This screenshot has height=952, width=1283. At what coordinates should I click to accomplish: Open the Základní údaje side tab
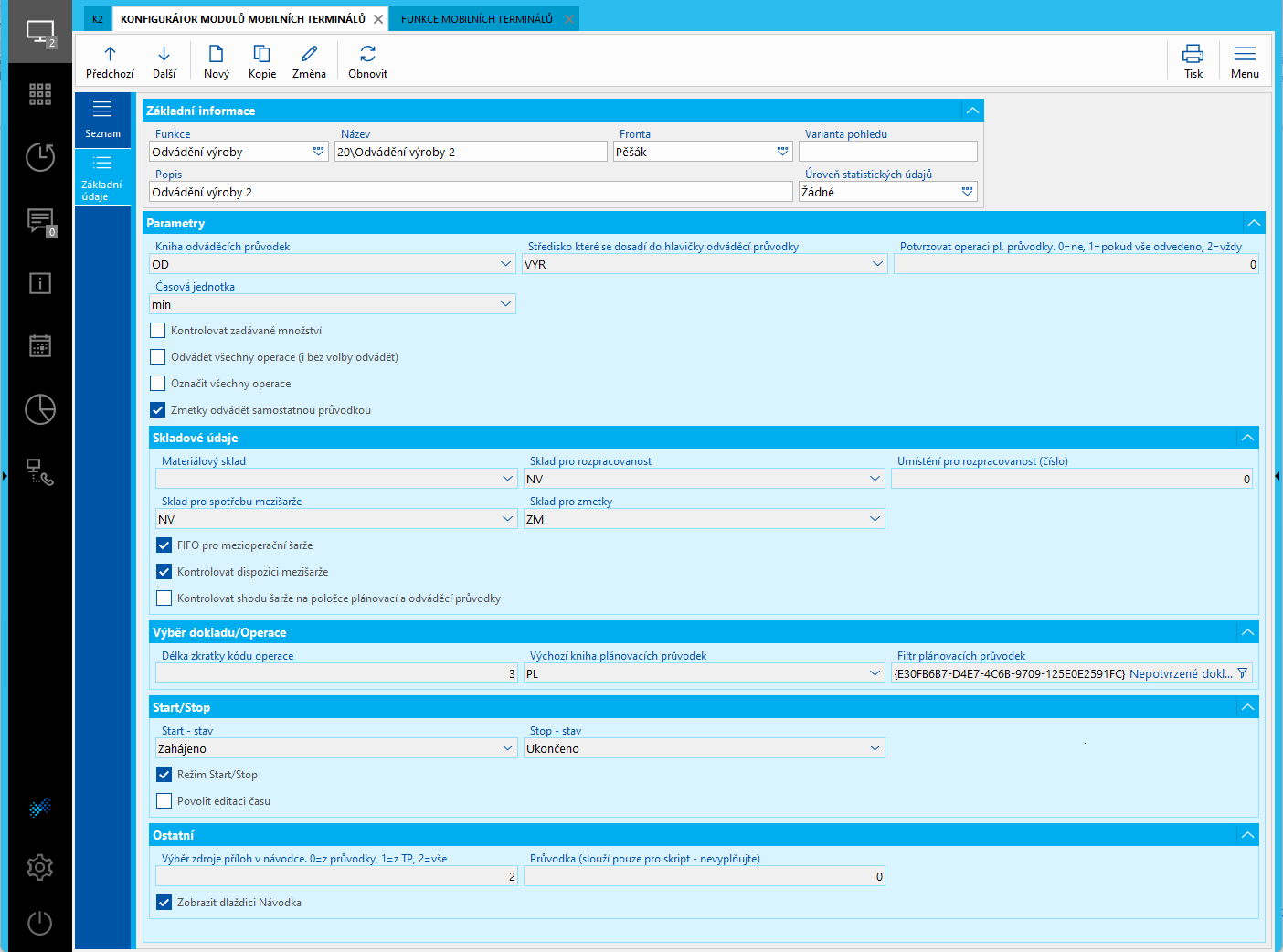[102, 176]
